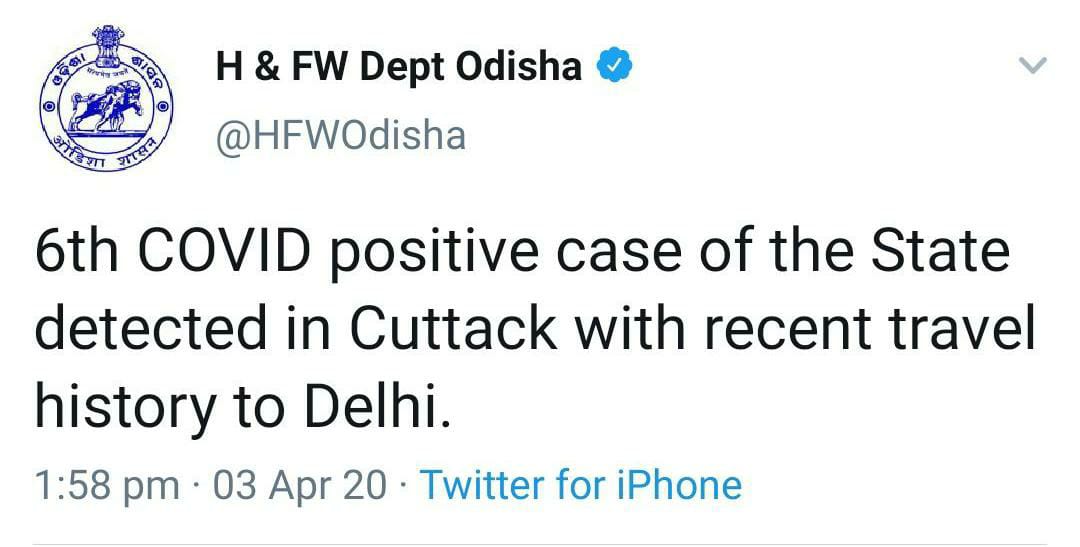
Task: Click the Twitter for iPhone source link
Action: pyautogui.click(x=581, y=485)
